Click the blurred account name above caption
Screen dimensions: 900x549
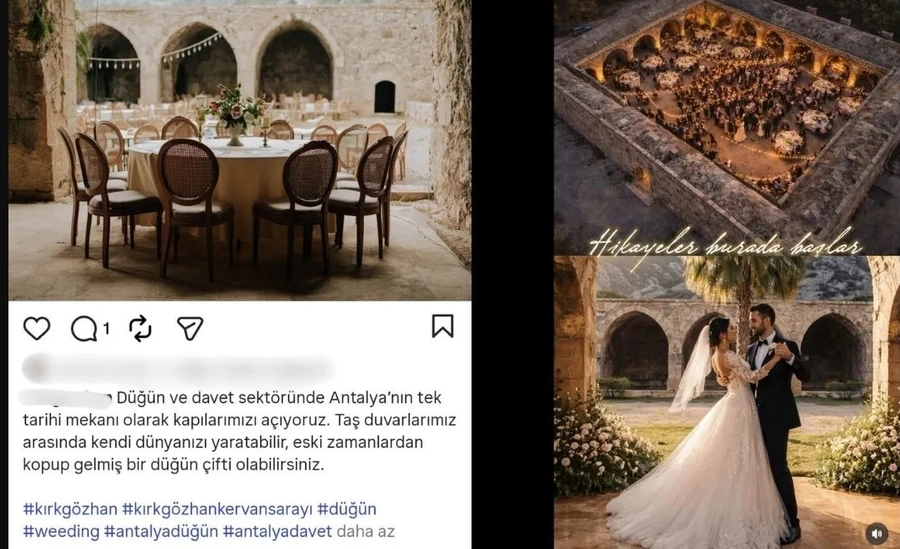point(178,369)
